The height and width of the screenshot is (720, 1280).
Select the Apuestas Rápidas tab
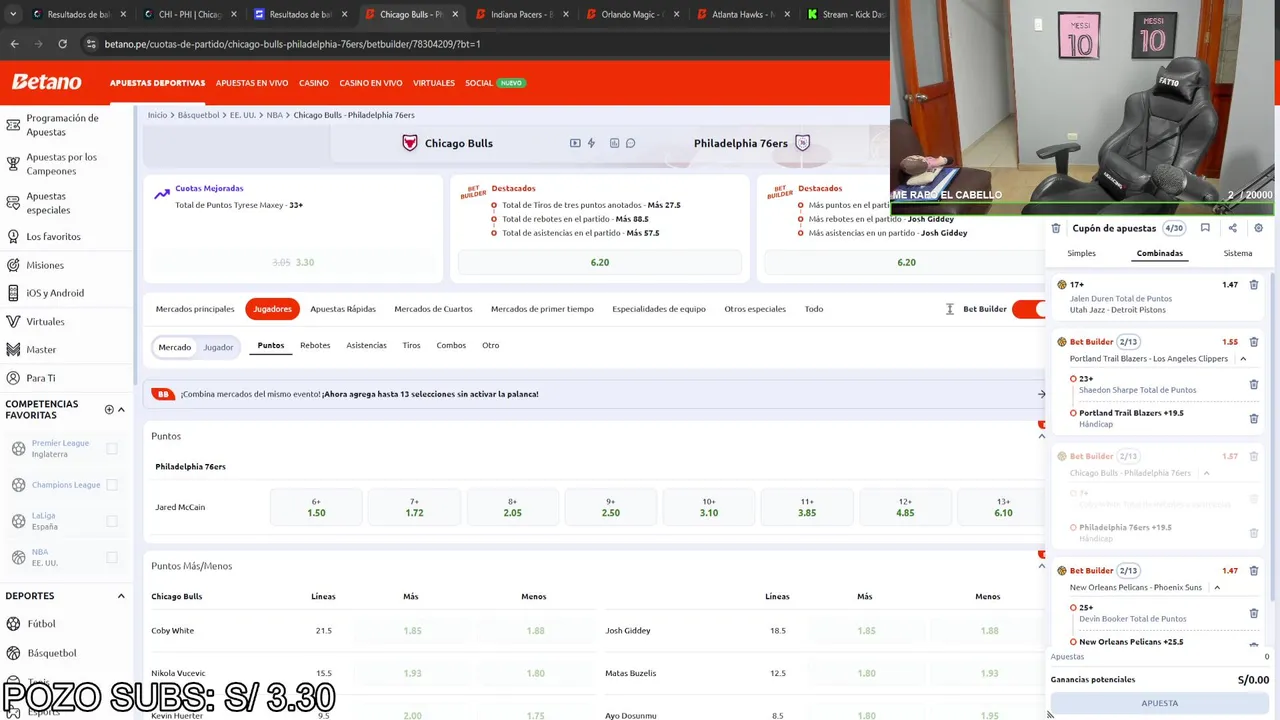pyautogui.click(x=343, y=309)
